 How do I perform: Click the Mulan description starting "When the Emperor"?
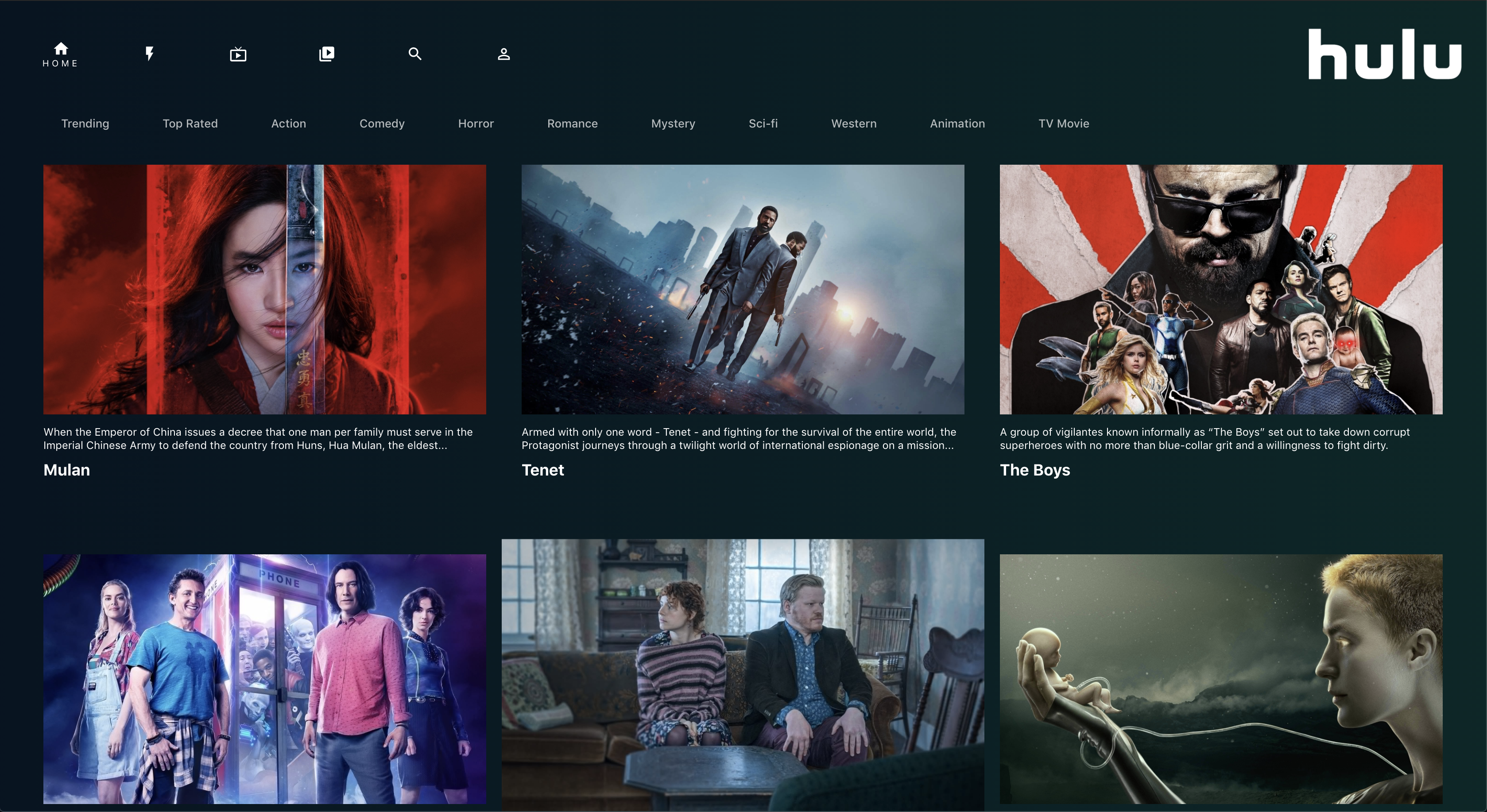(x=258, y=439)
